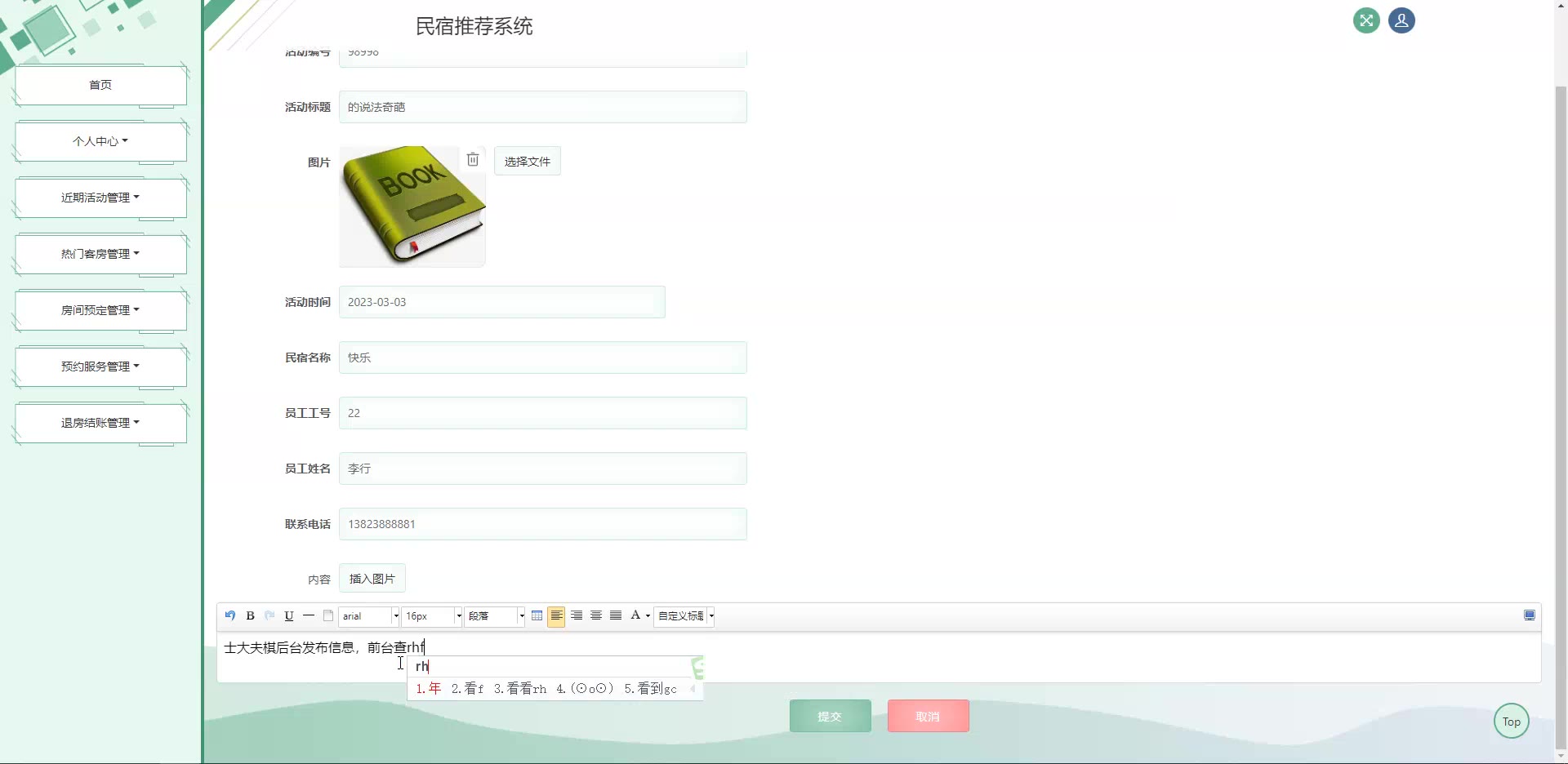Screen dimensions: 1568x764
Task: Click the 活动标题 input field
Action: 543,107
